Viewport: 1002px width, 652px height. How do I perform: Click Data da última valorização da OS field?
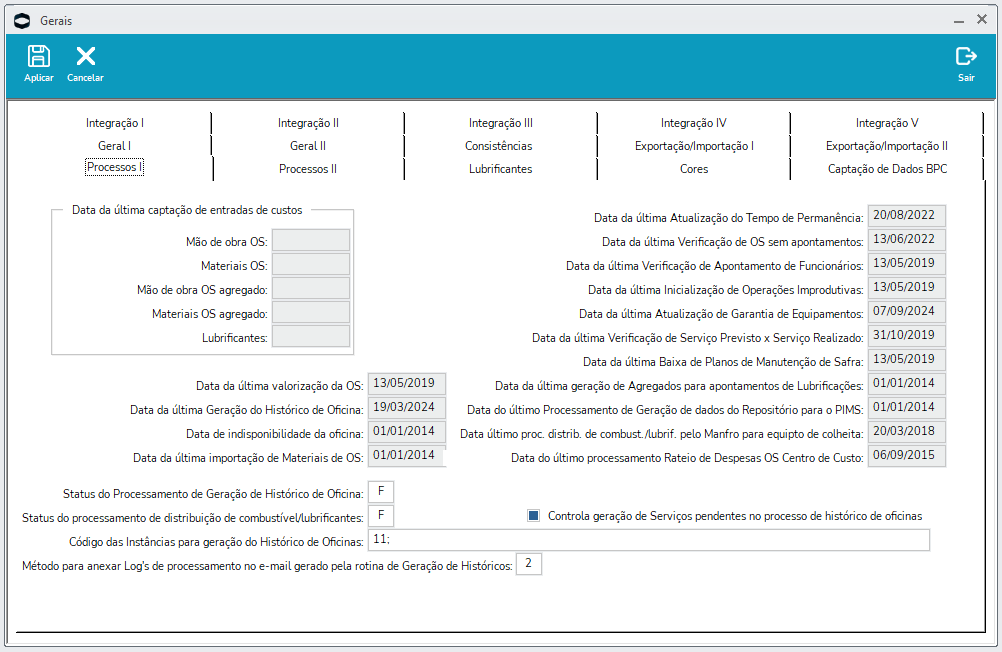[407, 384]
